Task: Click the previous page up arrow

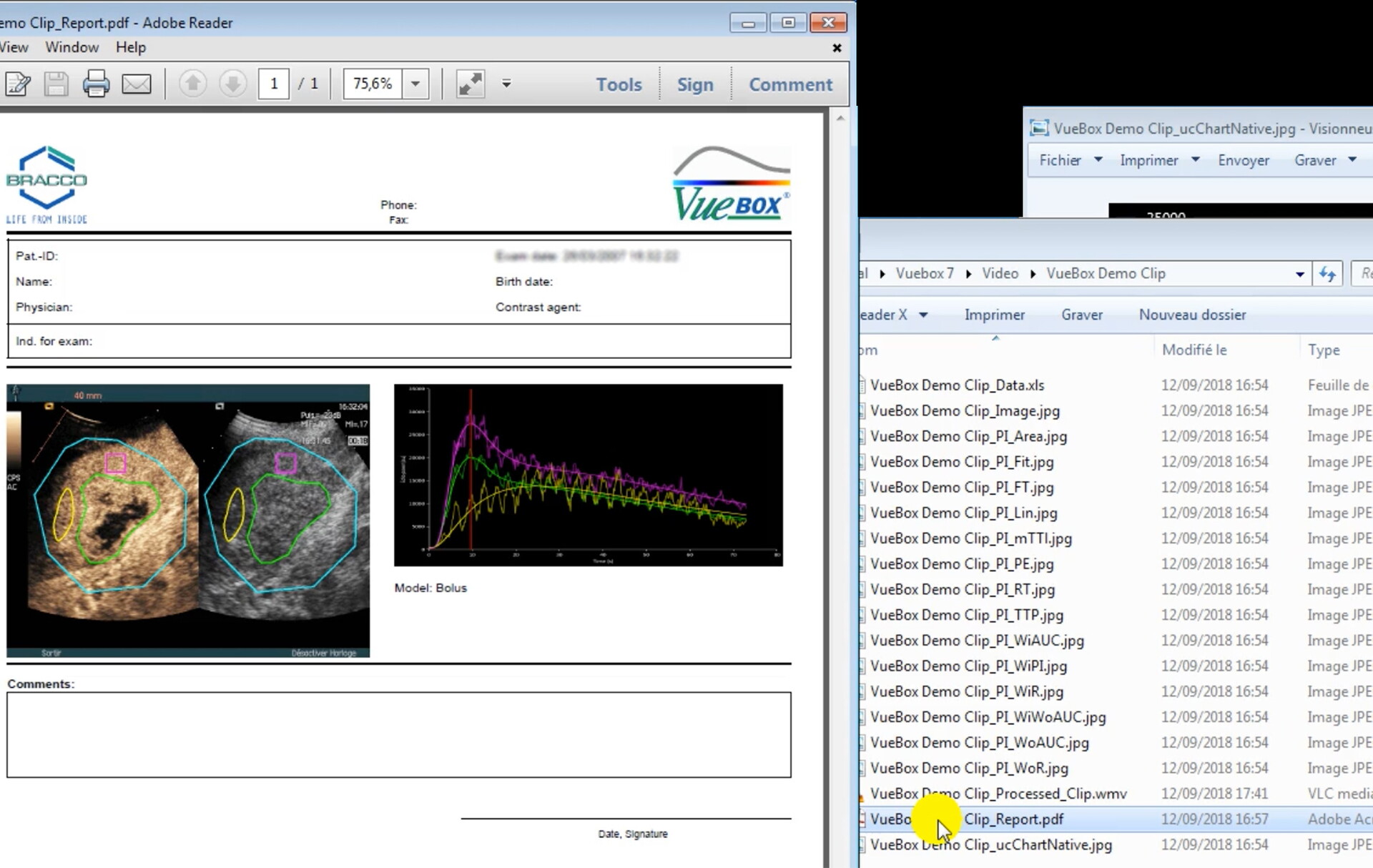Action: tap(192, 84)
